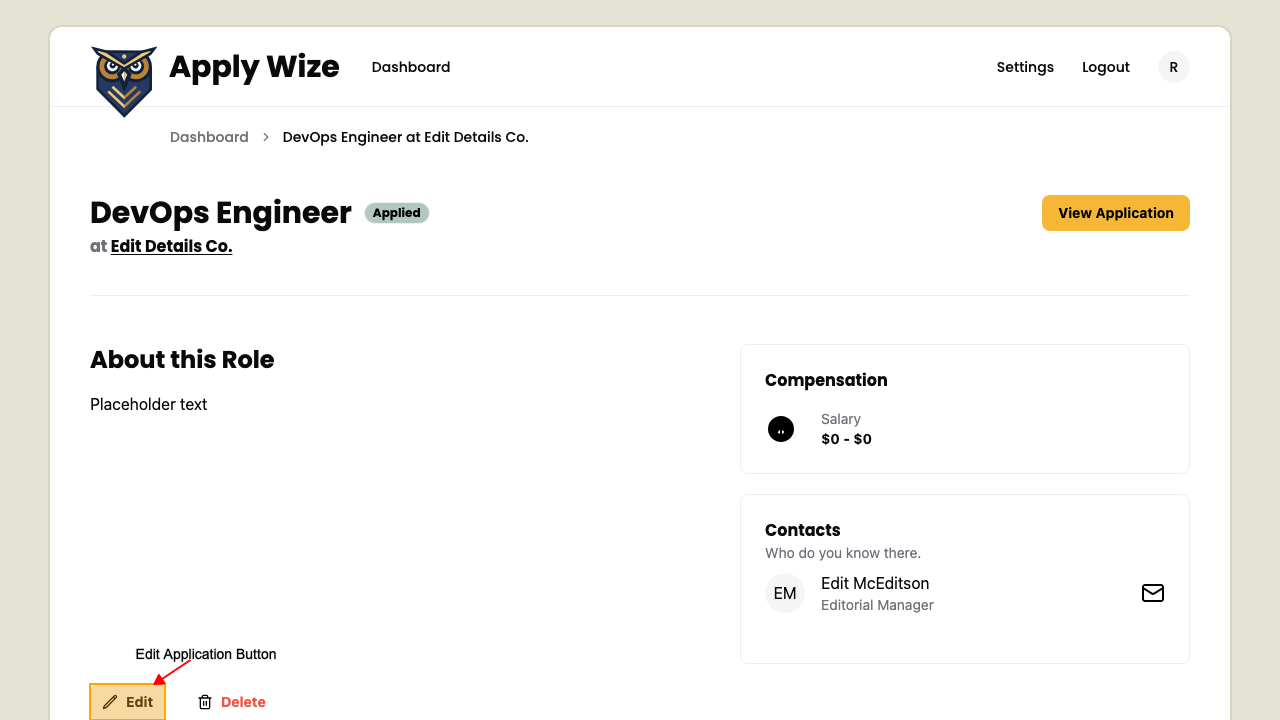
Task: Open the View Application button
Action: 1115,213
